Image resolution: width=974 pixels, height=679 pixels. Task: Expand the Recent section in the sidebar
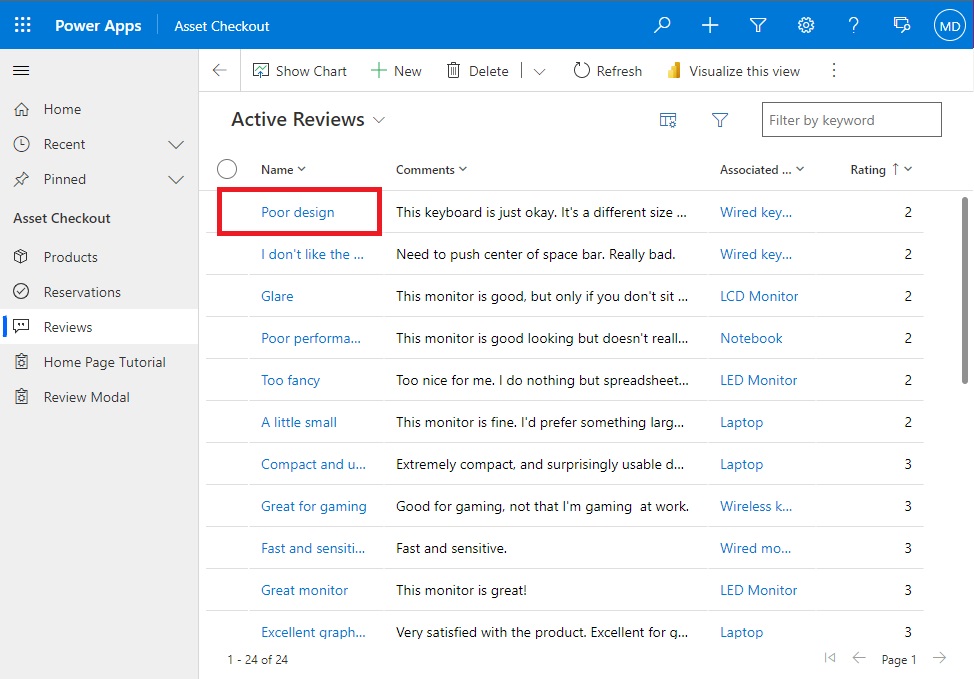coord(177,144)
